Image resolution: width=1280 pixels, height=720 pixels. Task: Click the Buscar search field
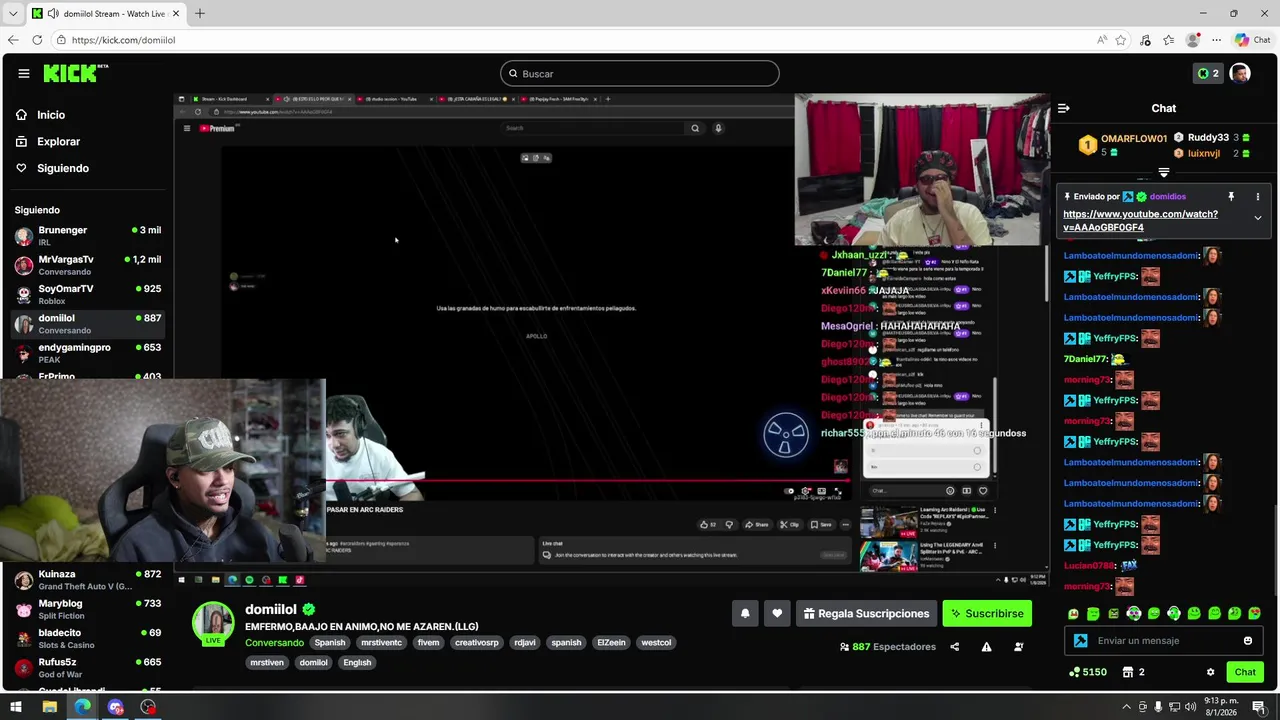coord(640,73)
